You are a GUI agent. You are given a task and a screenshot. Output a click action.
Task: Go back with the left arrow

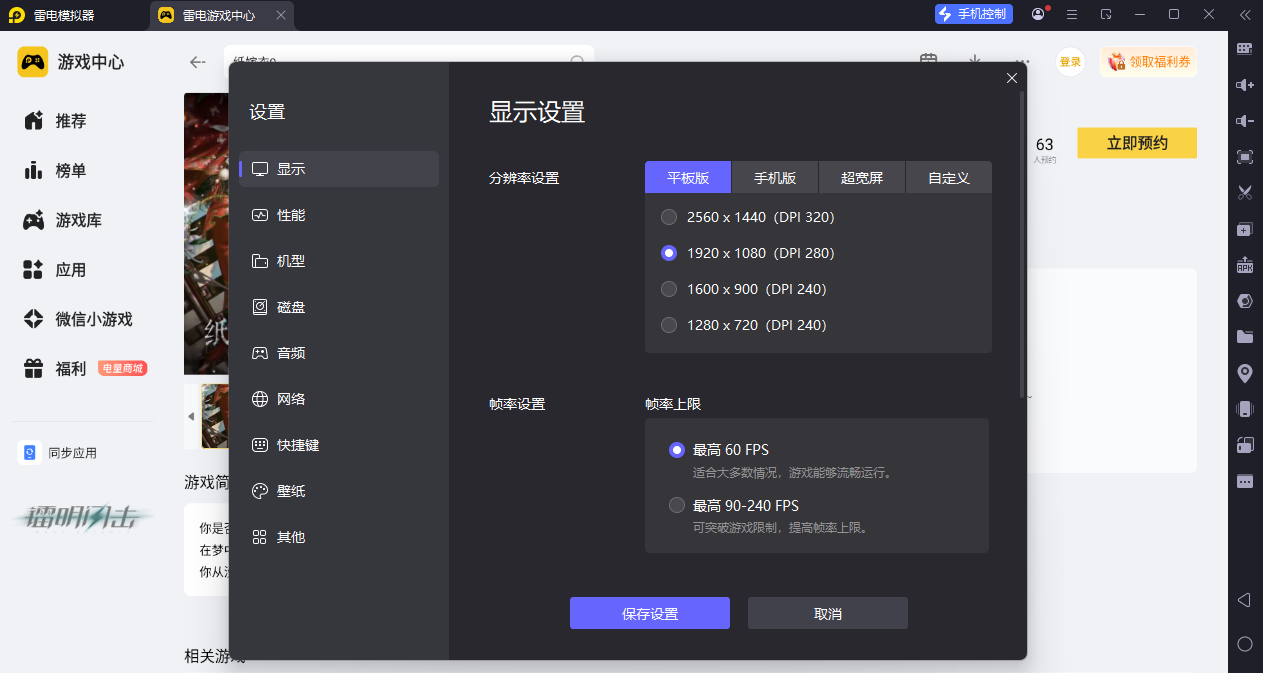point(197,62)
